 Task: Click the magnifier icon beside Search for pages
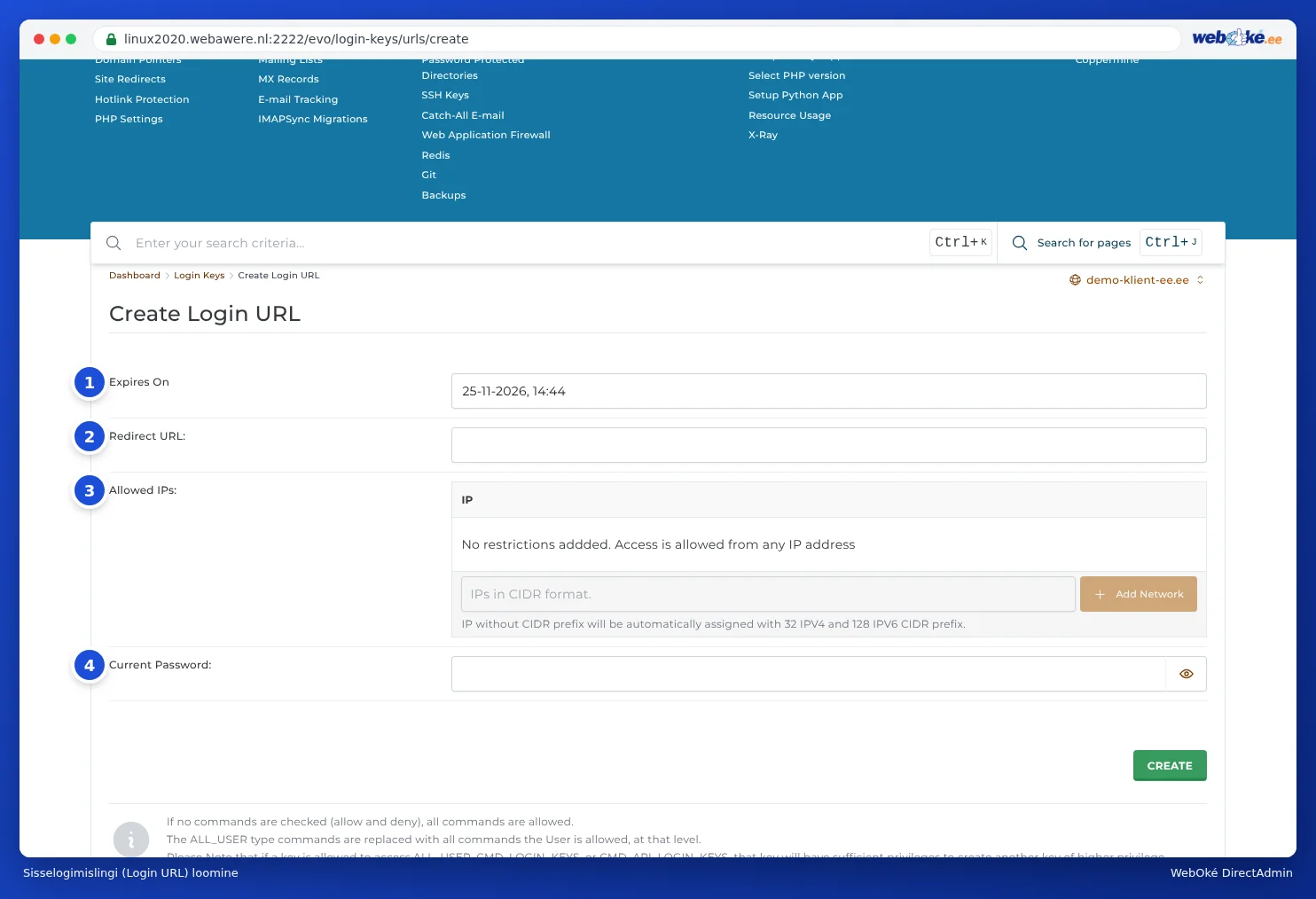[1020, 243]
